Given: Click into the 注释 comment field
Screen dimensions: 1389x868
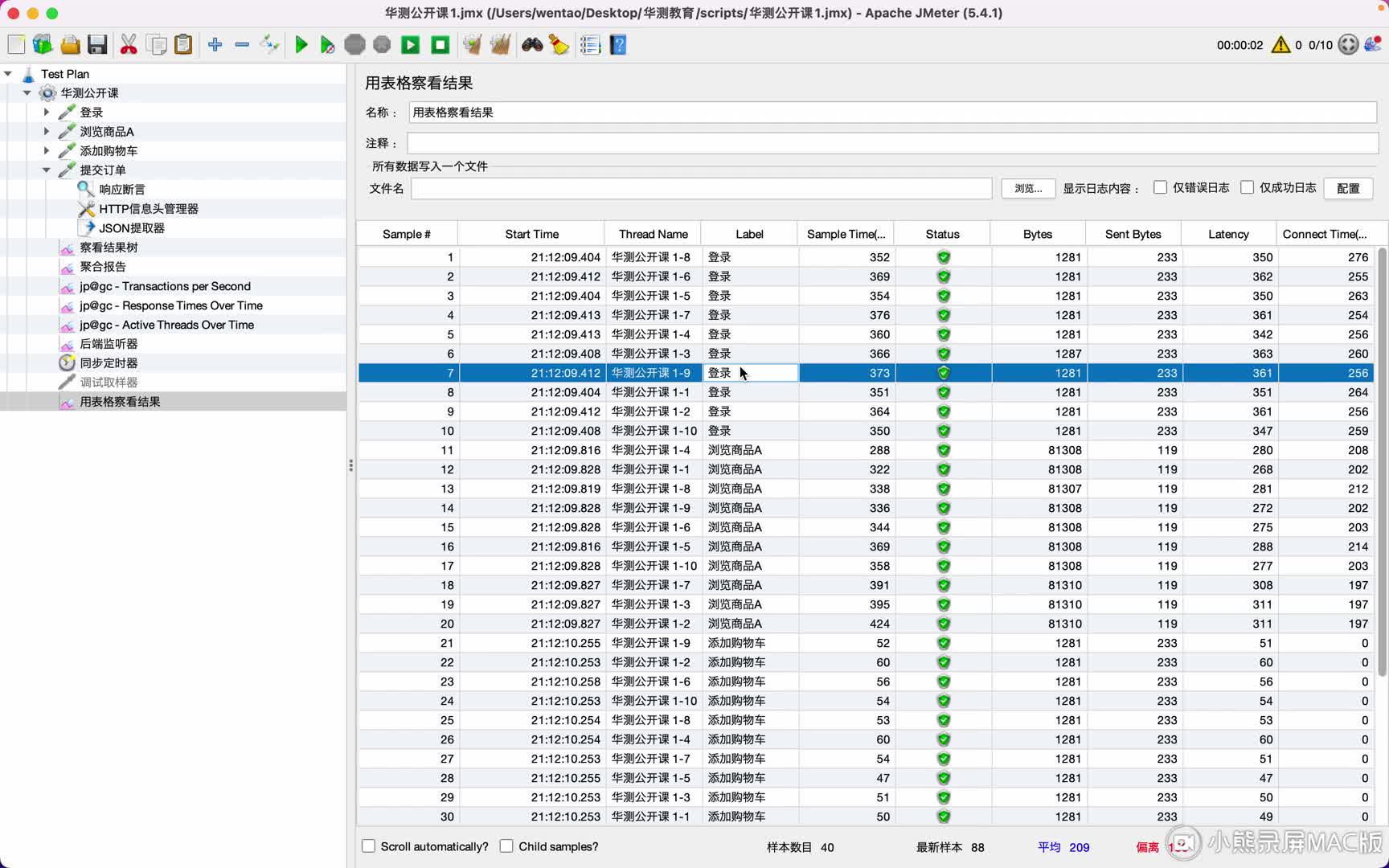Looking at the screenshot, I should tap(892, 143).
